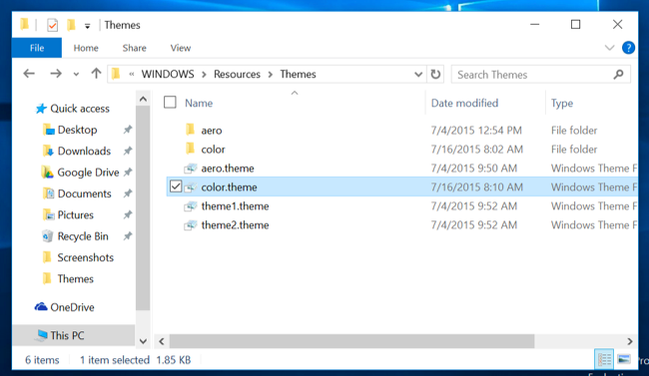Open Google Drive in Quick access

[x=88, y=172]
